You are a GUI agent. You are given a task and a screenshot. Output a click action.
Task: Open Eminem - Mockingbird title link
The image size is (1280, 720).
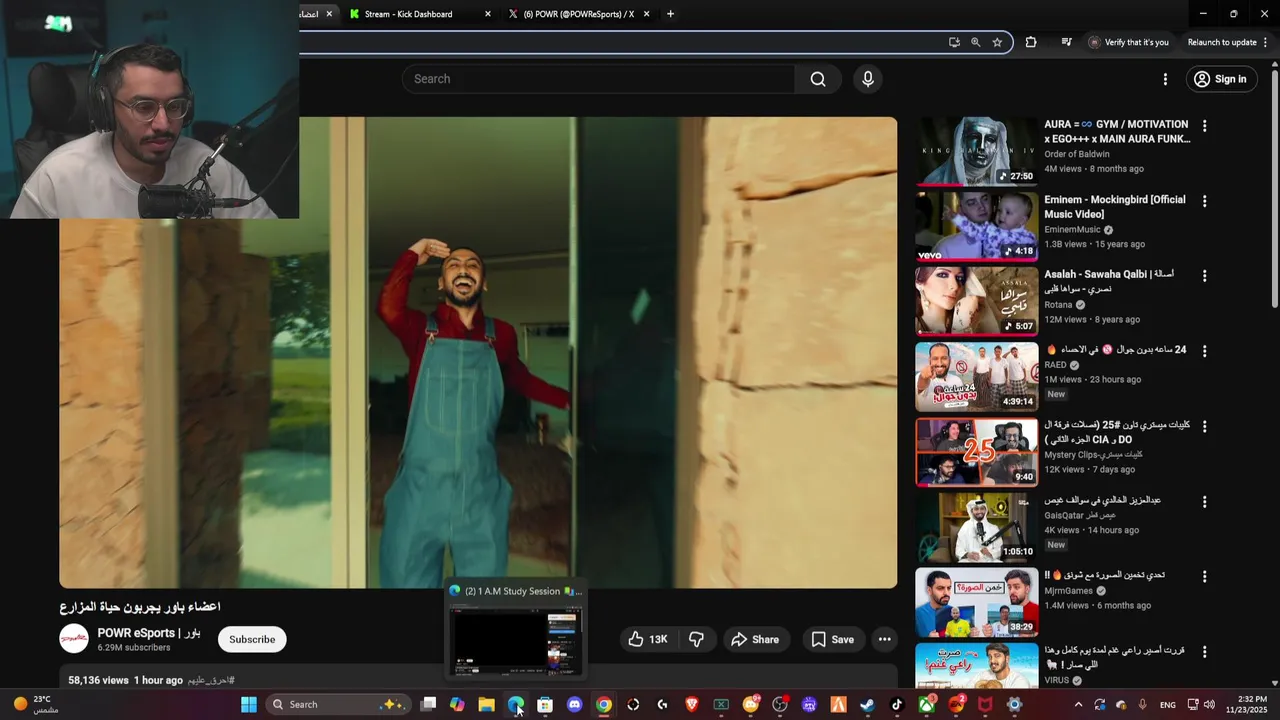click(x=1115, y=207)
